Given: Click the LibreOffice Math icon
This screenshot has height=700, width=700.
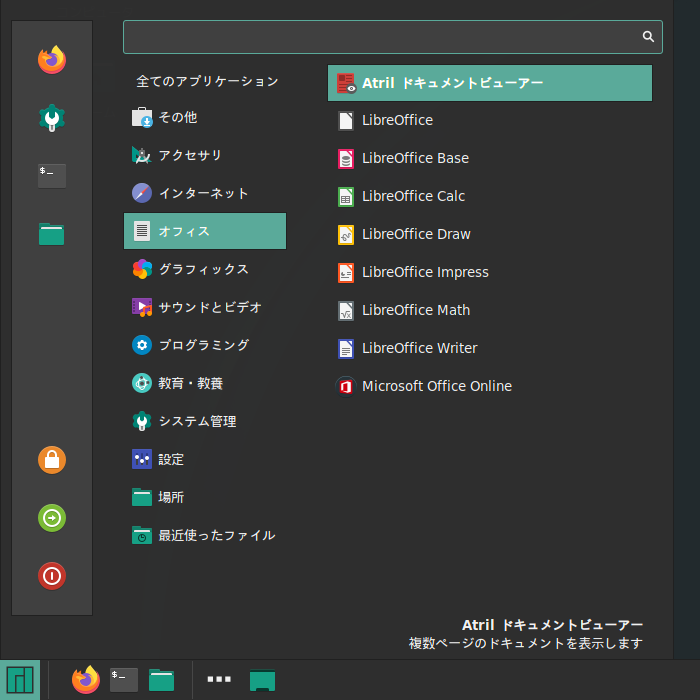Looking at the screenshot, I should click(346, 311).
